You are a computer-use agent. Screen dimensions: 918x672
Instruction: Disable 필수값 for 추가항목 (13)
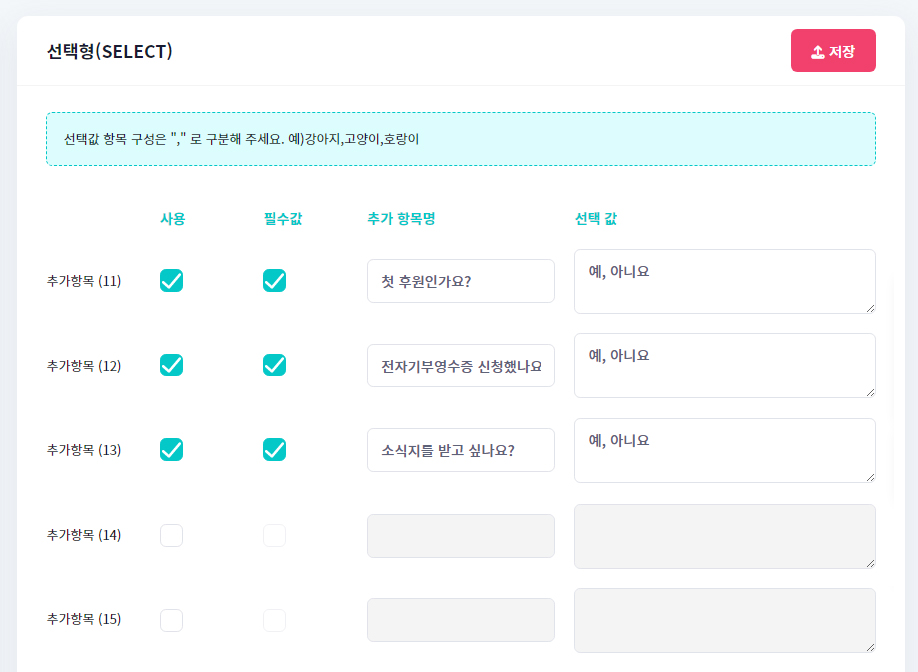pos(275,450)
